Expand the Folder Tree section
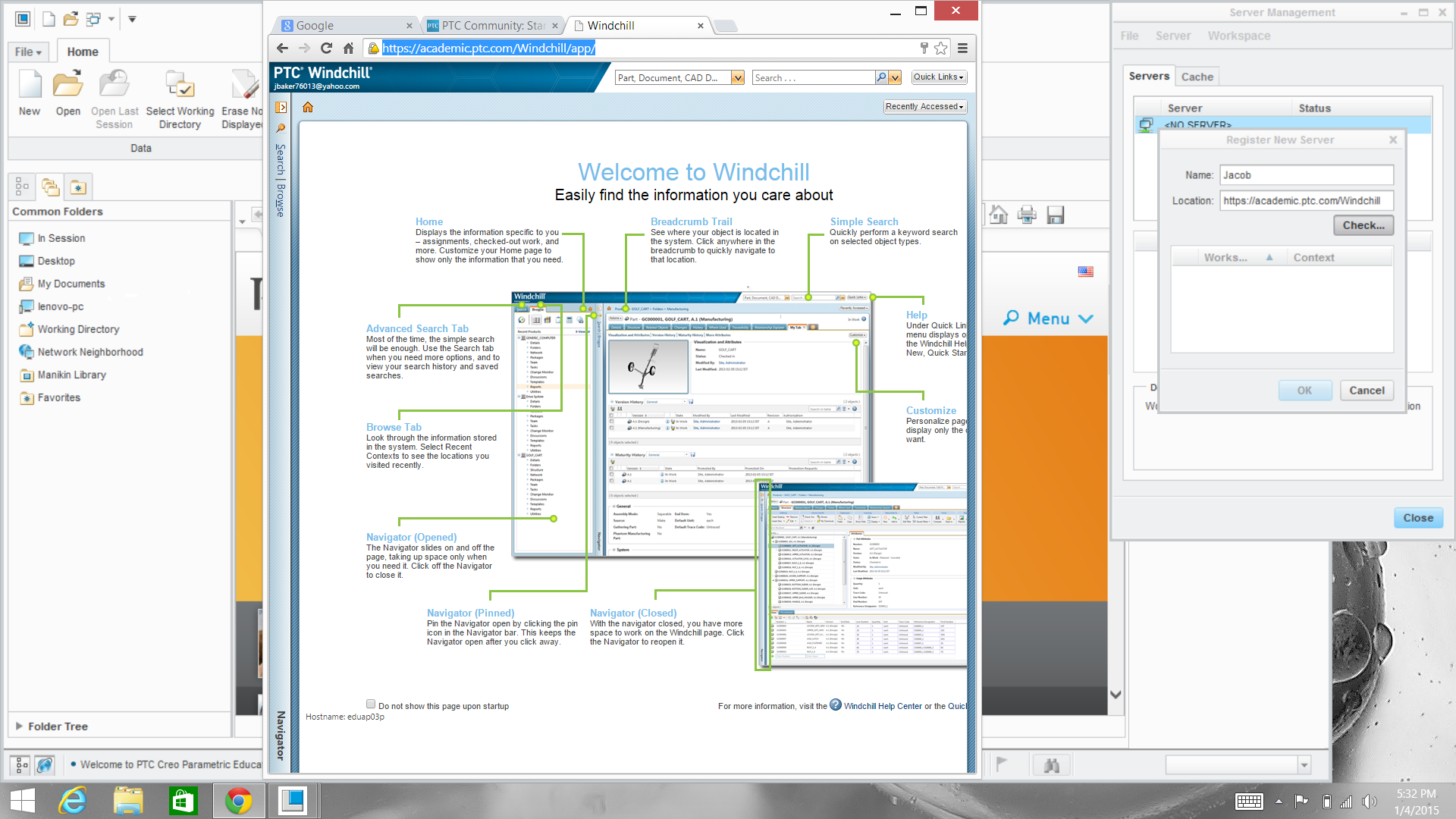Image resolution: width=1456 pixels, height=819 pixels. point(19,726)
